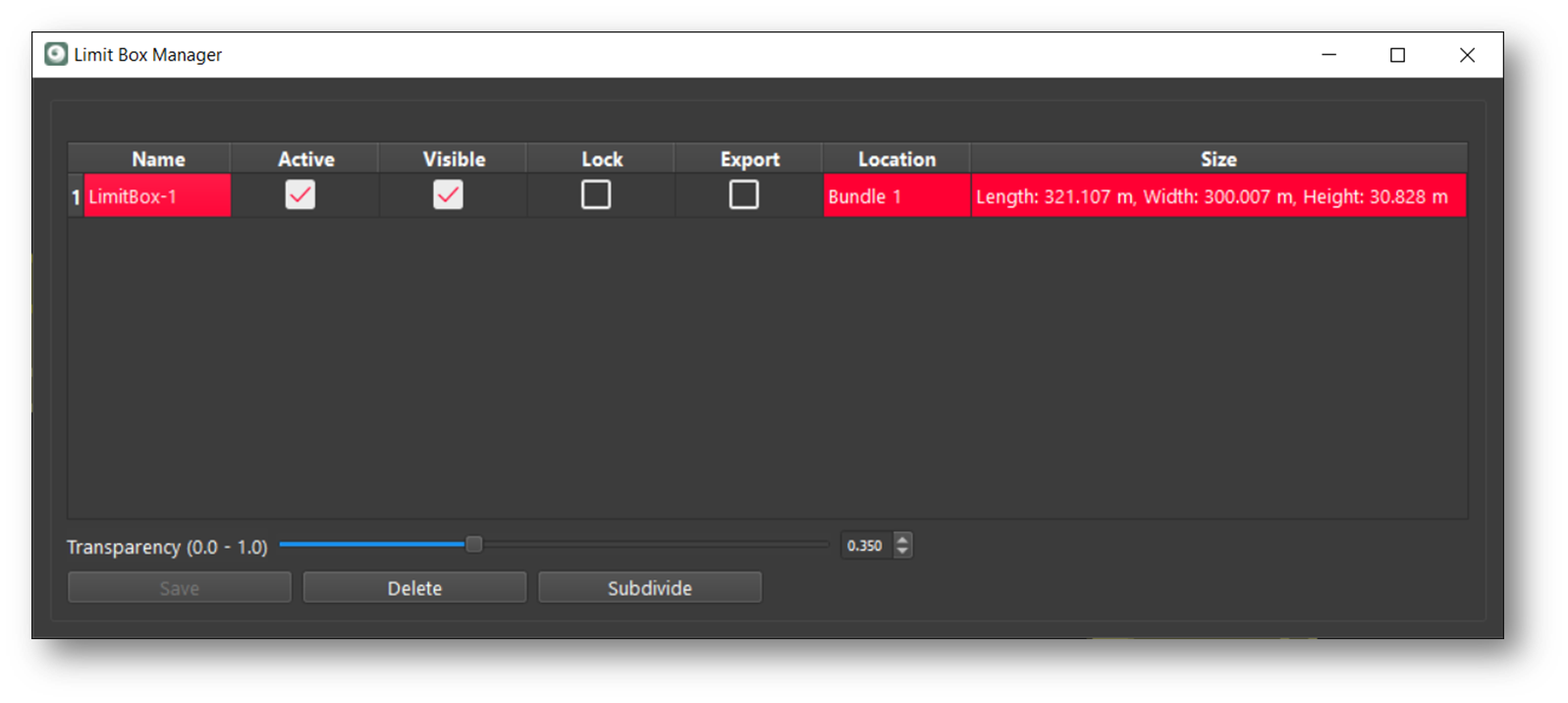Select the LimitBox-1 name cell
1568x703 pixels.
pos(157,196)
